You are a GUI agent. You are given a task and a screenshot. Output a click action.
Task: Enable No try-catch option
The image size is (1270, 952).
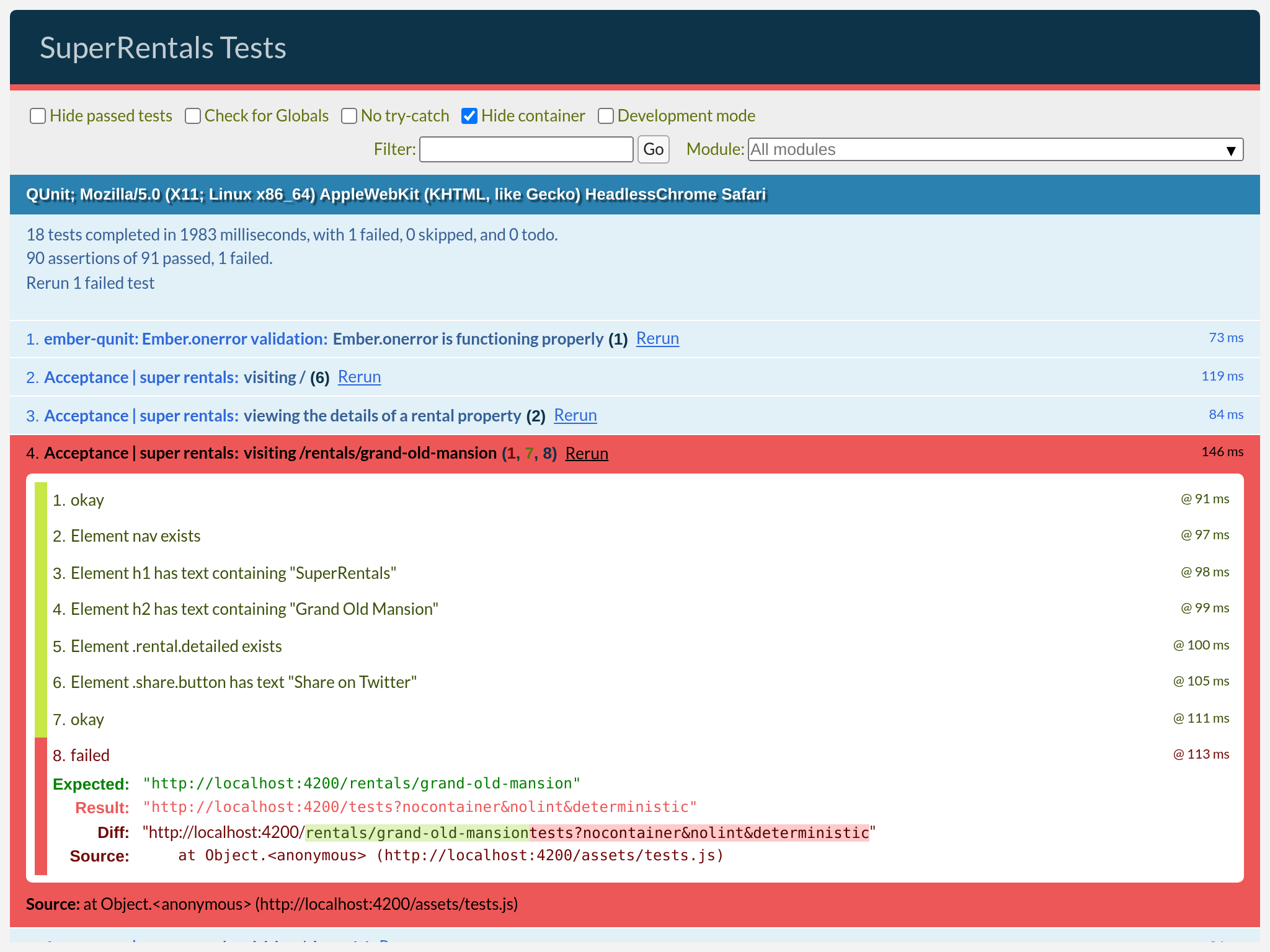coord(349,116)
